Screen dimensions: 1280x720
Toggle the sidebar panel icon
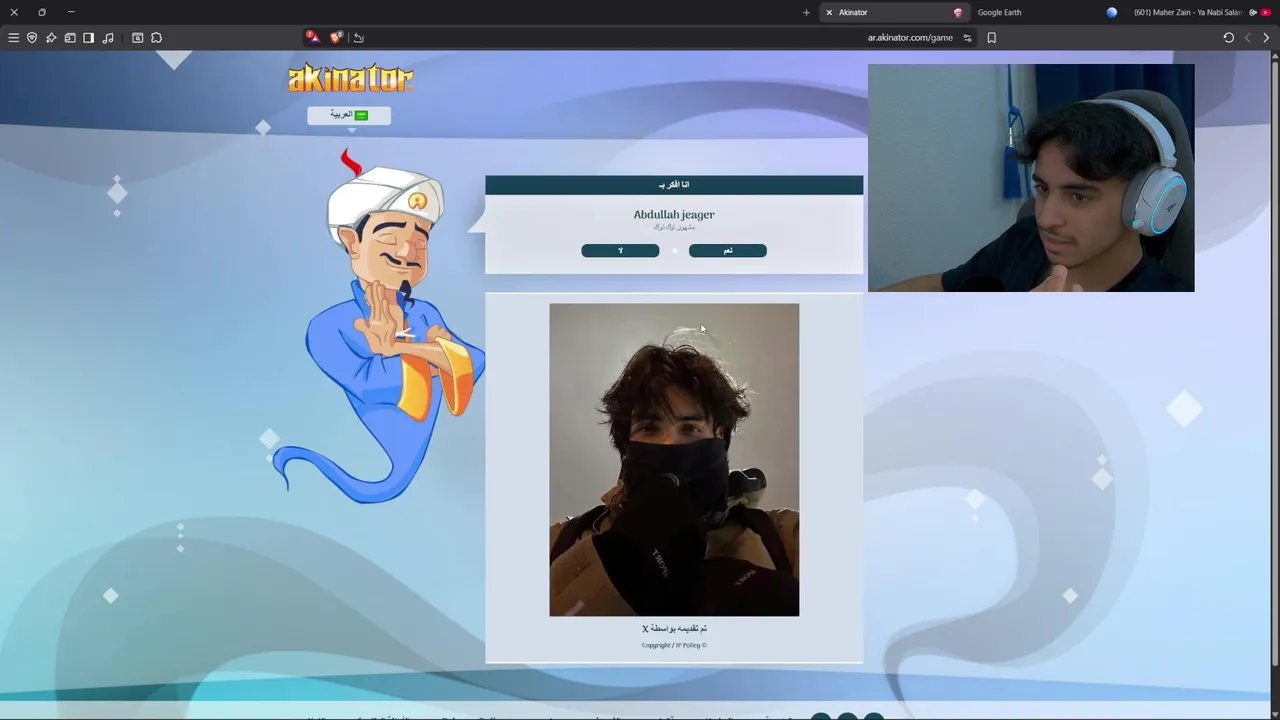[88, 38]
